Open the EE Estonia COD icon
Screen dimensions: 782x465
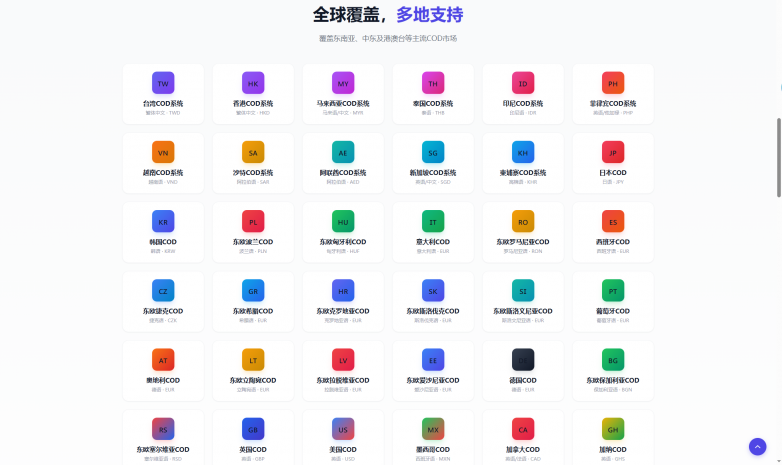point(433,360)
